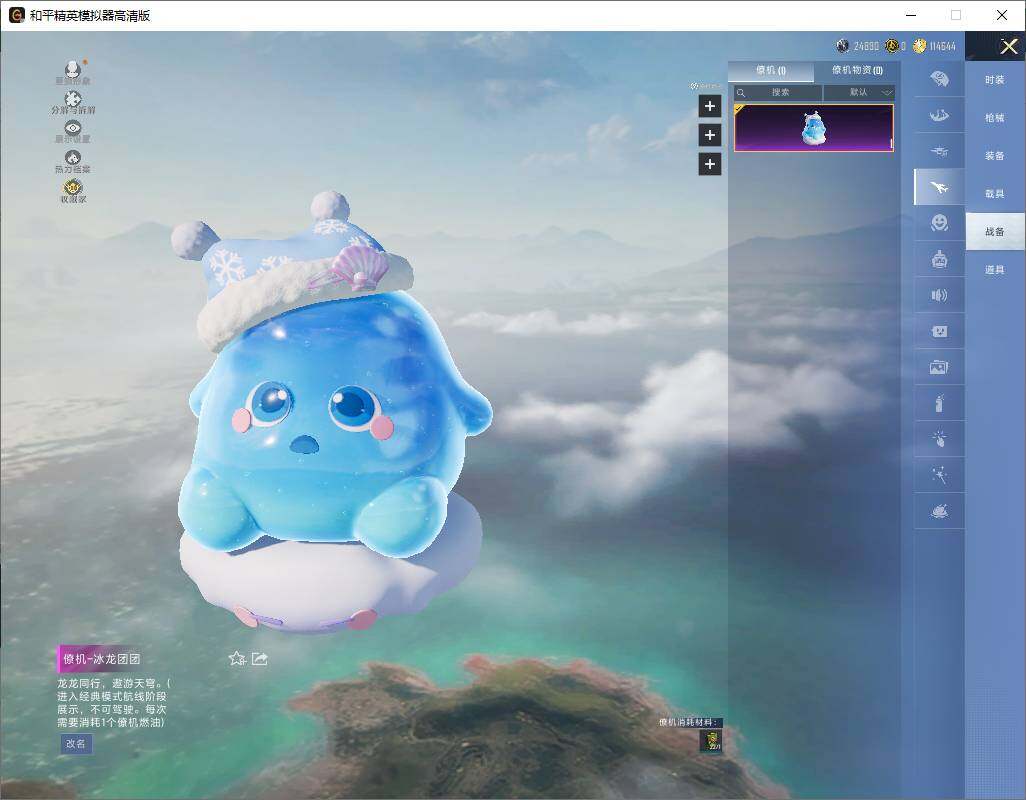Screen dimensions: 1026x800
Task: Open the 道具 menu tab
Action: click(x=995, y=270)
